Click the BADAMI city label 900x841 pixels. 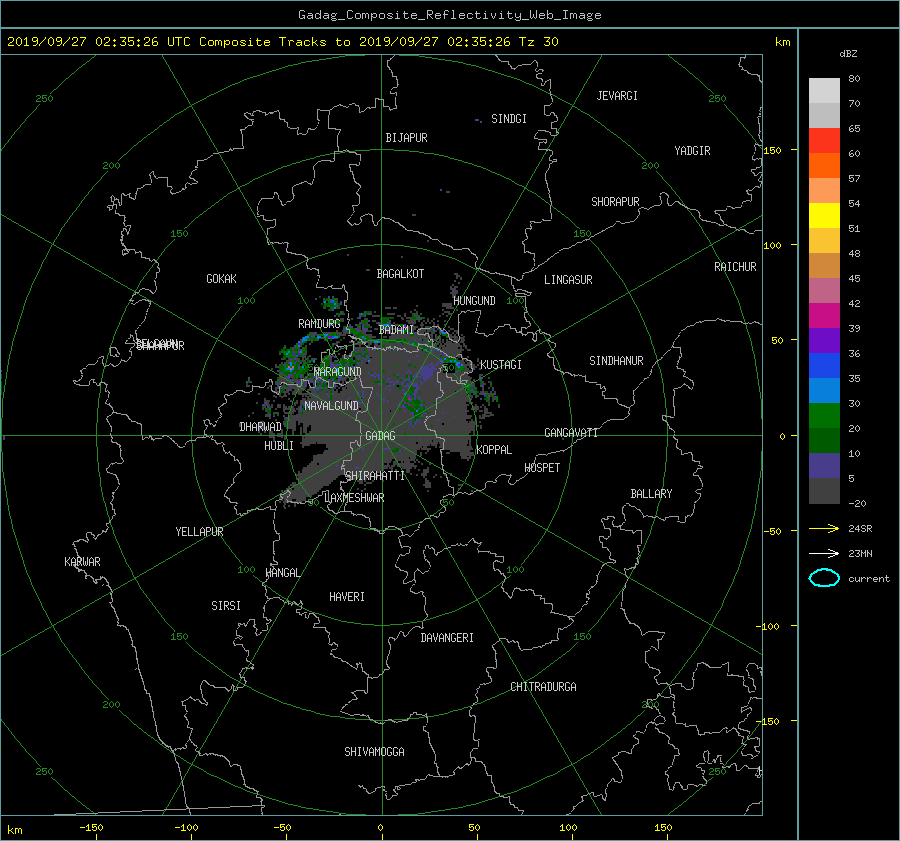tap(396, 330)
